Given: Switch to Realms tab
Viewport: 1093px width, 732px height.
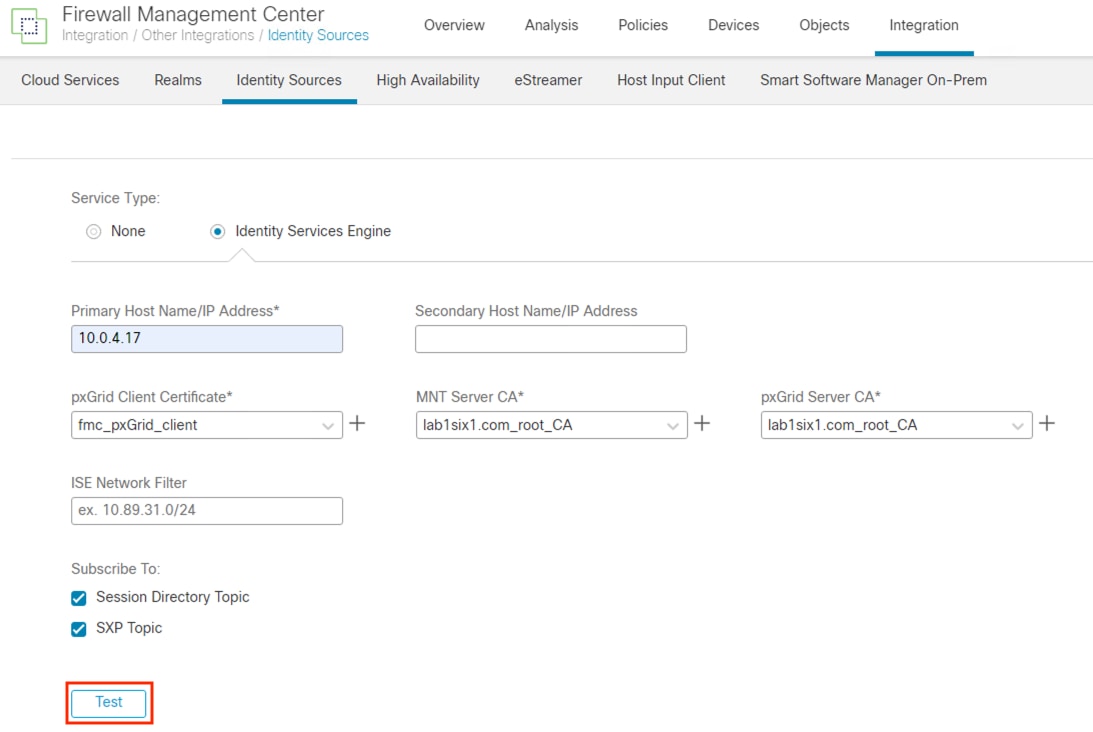Looking at the screenshot, I should (x=178, y=80).
